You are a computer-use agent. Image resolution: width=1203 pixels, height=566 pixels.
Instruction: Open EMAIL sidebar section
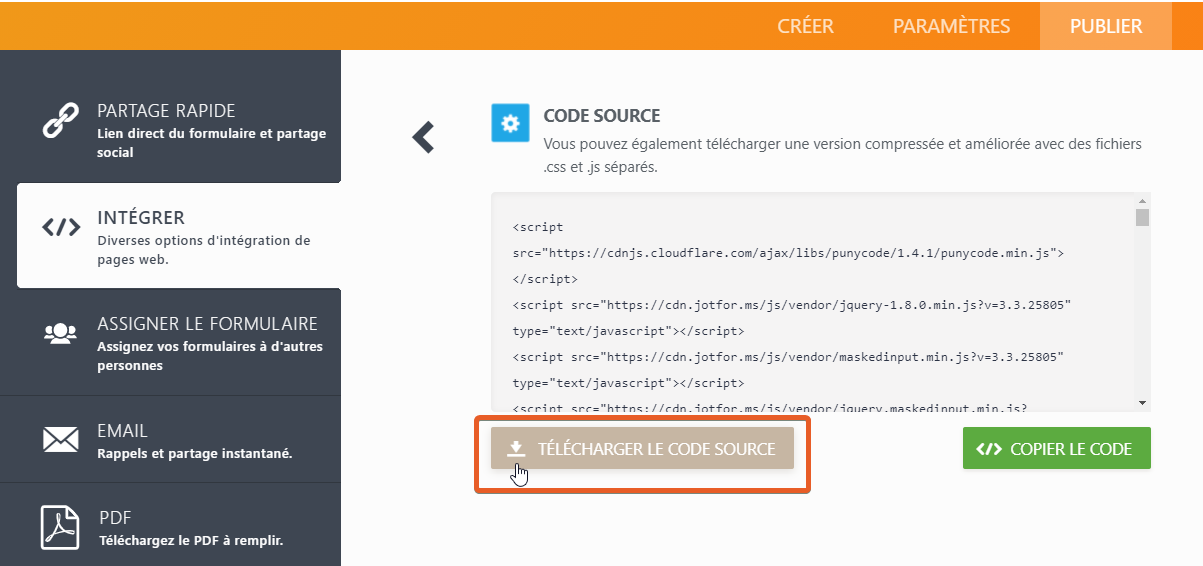tap(170, 440)
